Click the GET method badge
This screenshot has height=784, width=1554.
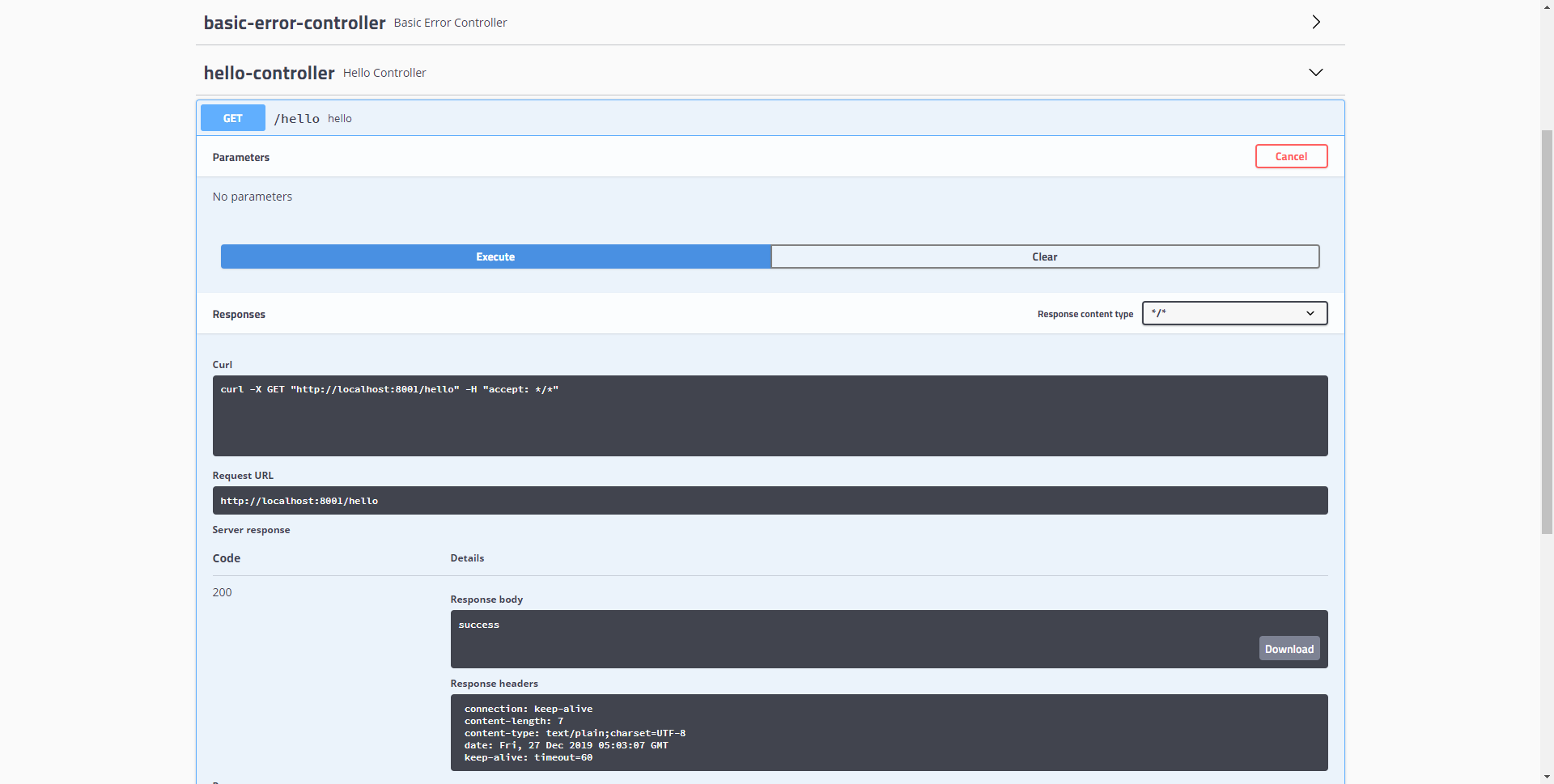pos(233,118)
